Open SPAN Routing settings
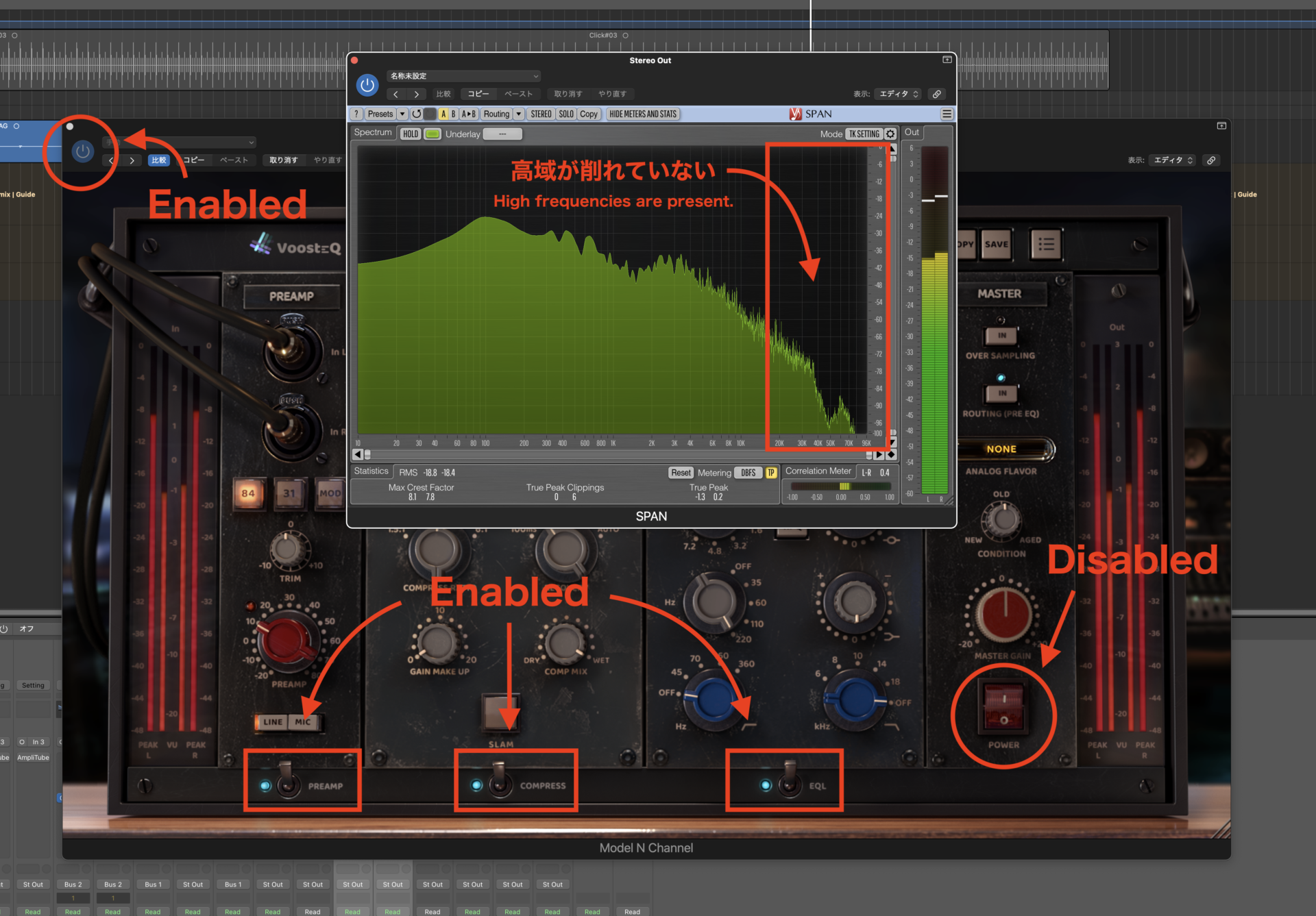The height and width of the screenshot is (916, 1316). click(496, 114)
